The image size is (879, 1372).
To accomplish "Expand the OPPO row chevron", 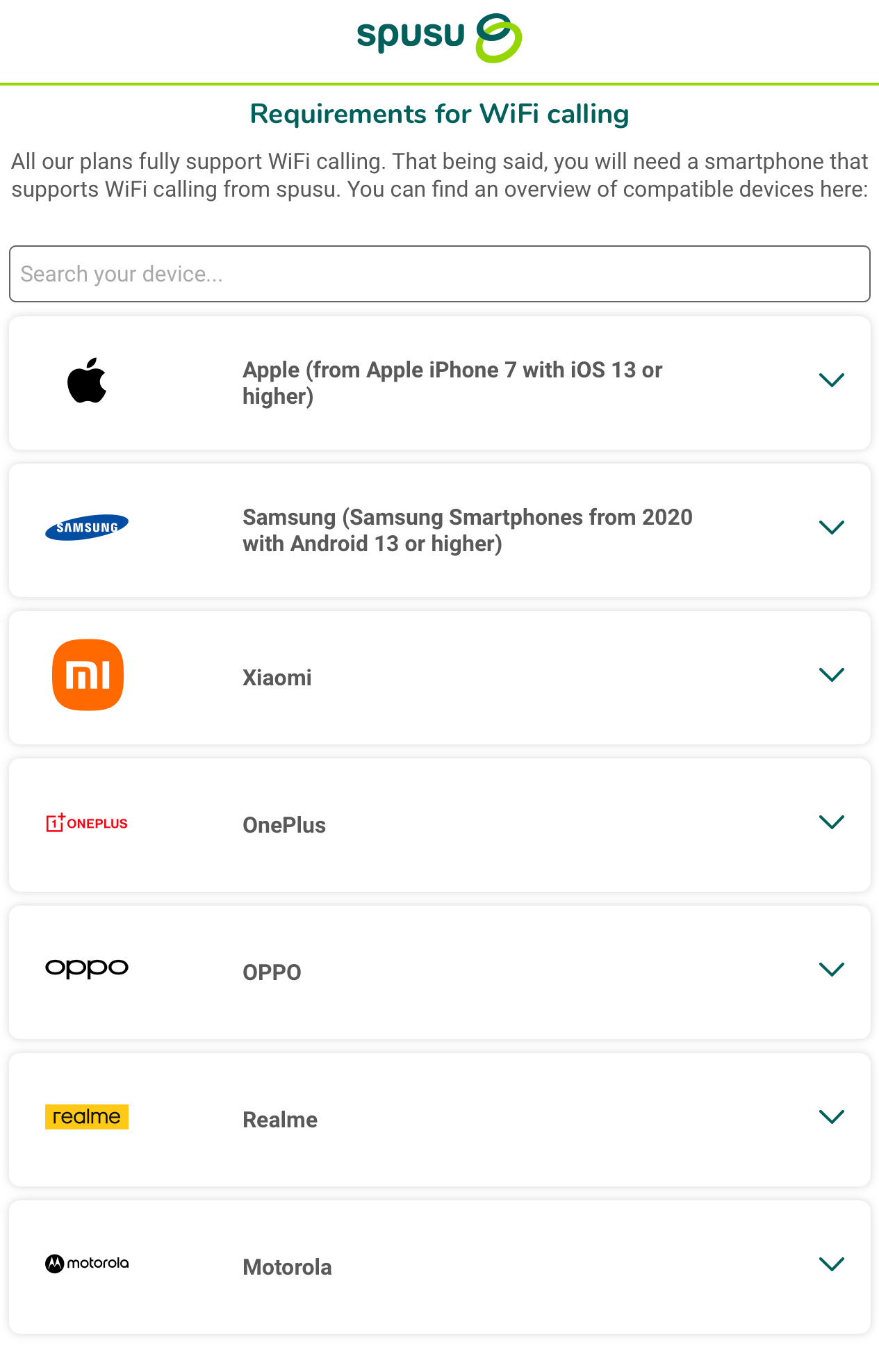I will pyautogui.click(x=832, y=970).
